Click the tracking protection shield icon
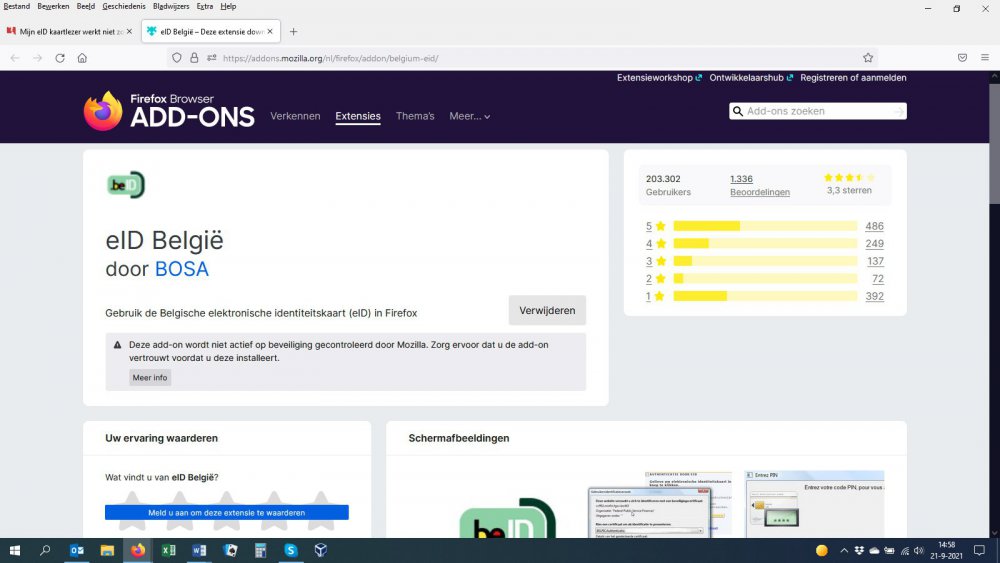The height and width of the screenshot is (563, 1000). 177,58
